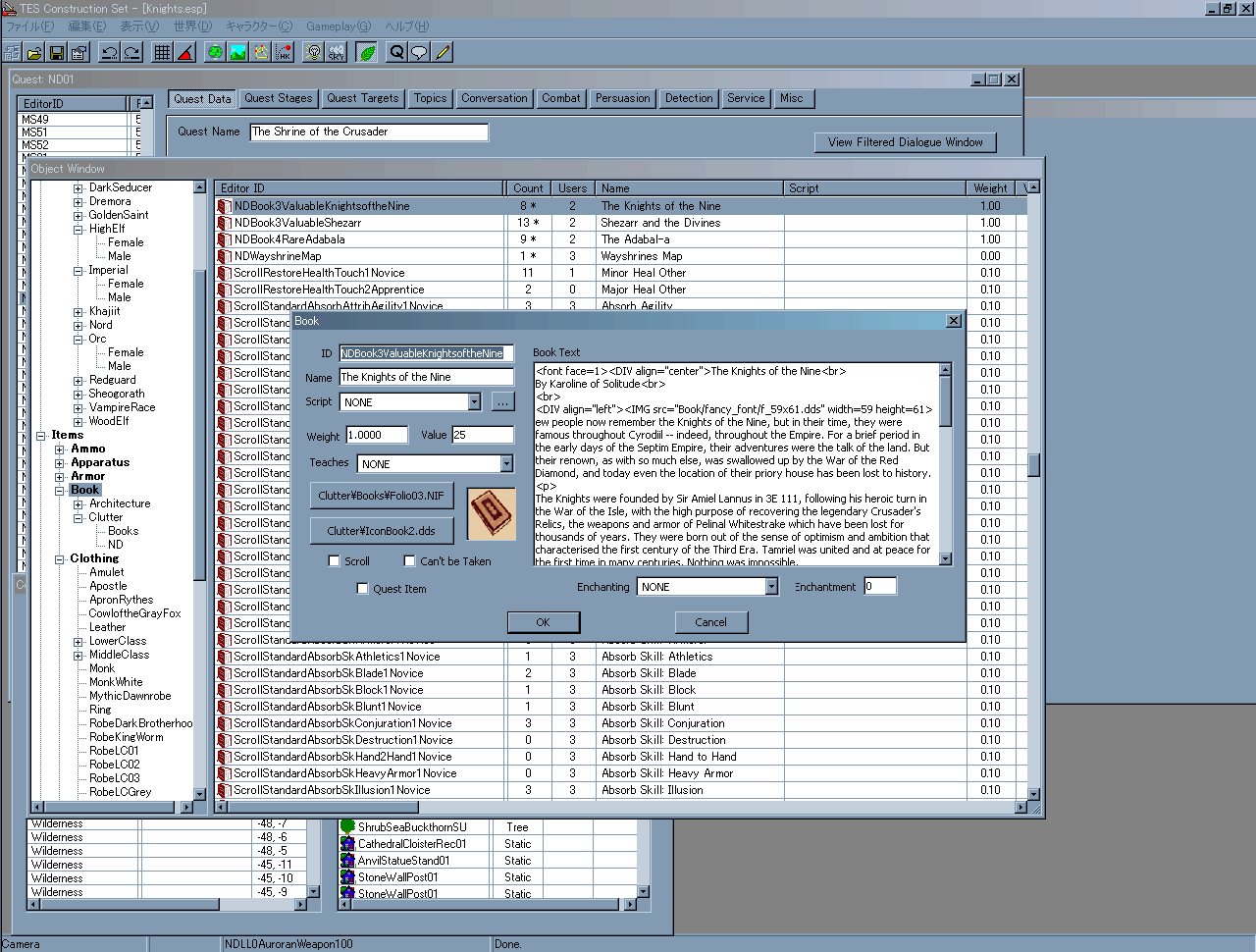Click the tree icon beside ShrubSeaBuckthornSU

click(x=347, y=827)
